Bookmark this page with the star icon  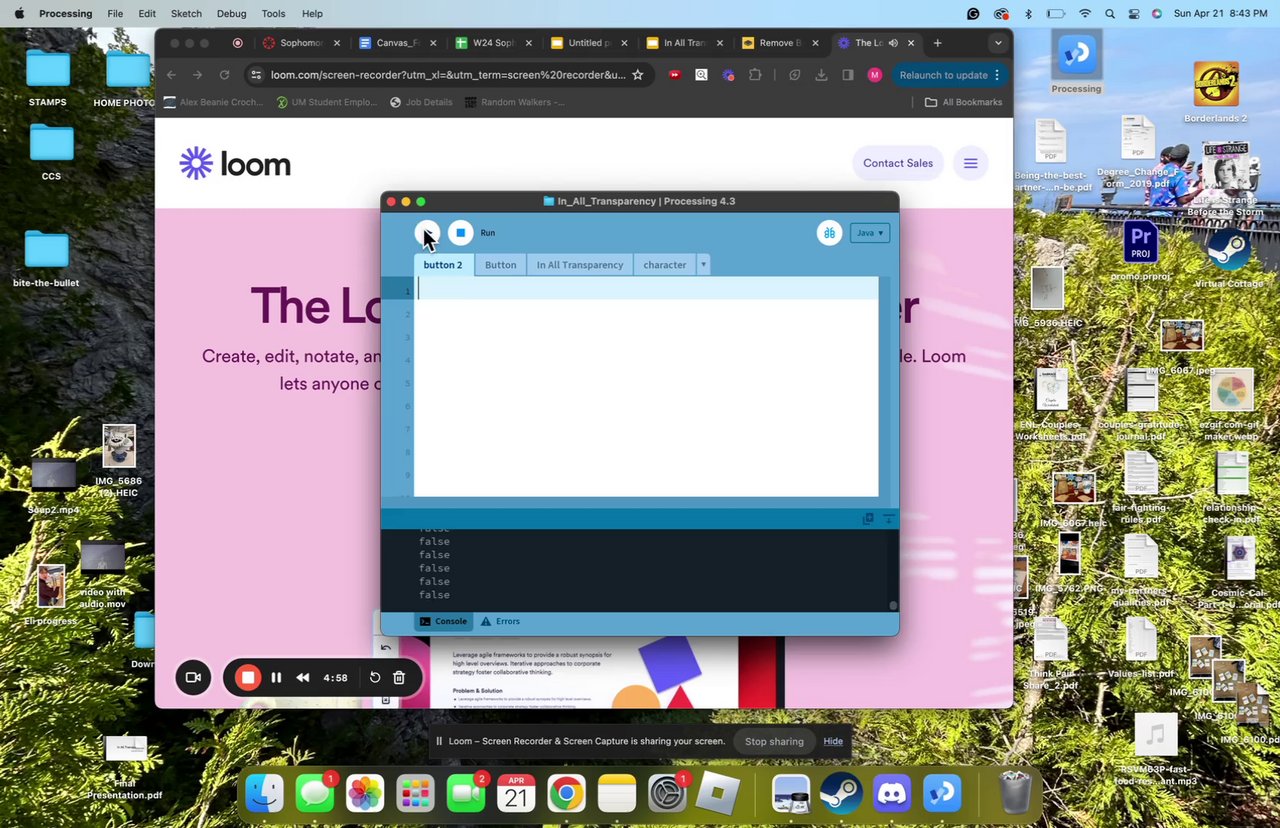(638, 75)
